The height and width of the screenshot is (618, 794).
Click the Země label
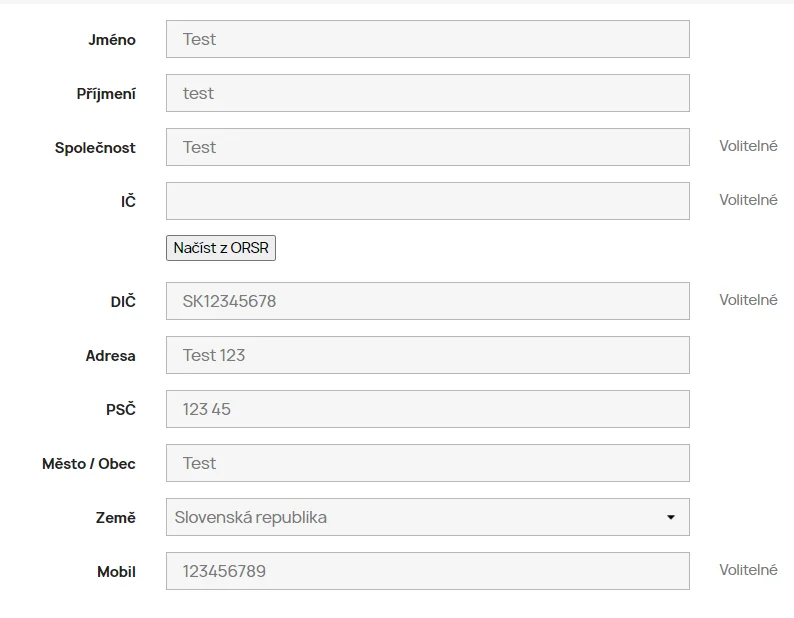click(x=115, y=518)
